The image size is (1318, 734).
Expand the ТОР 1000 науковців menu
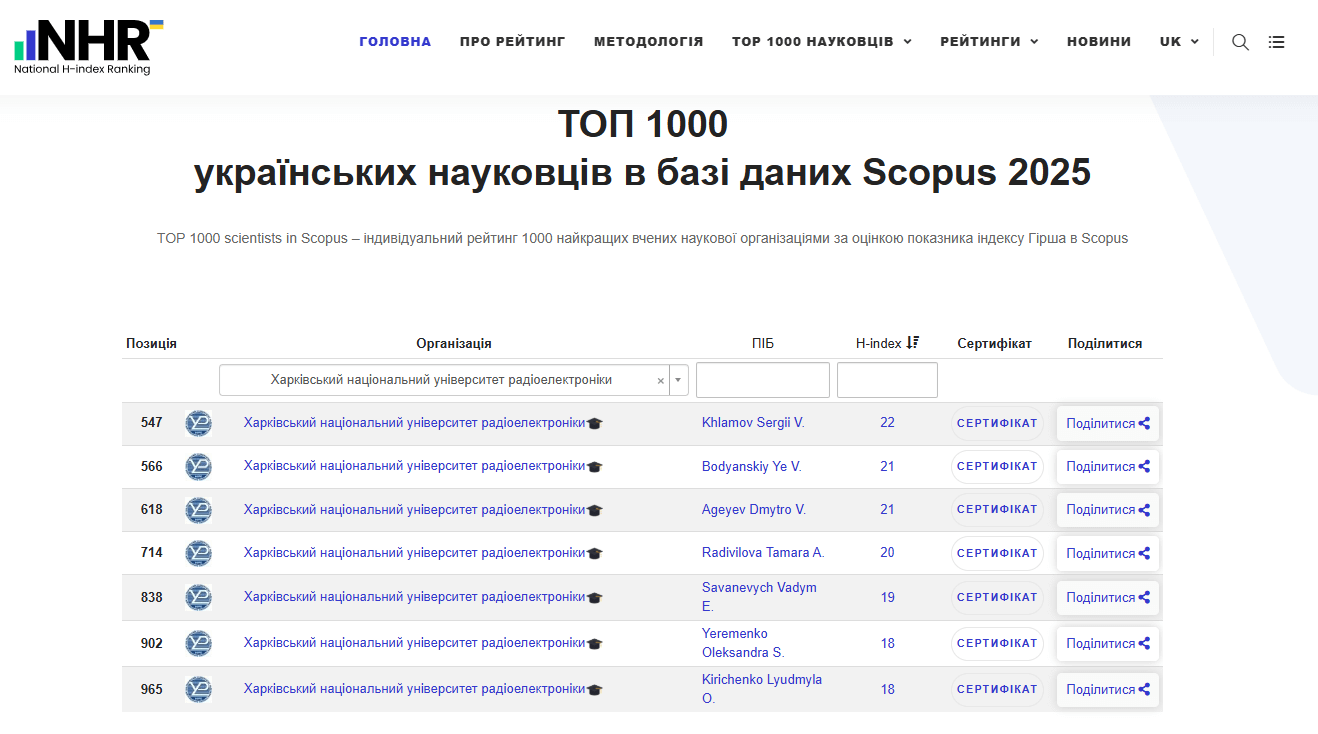pos(821,42)
